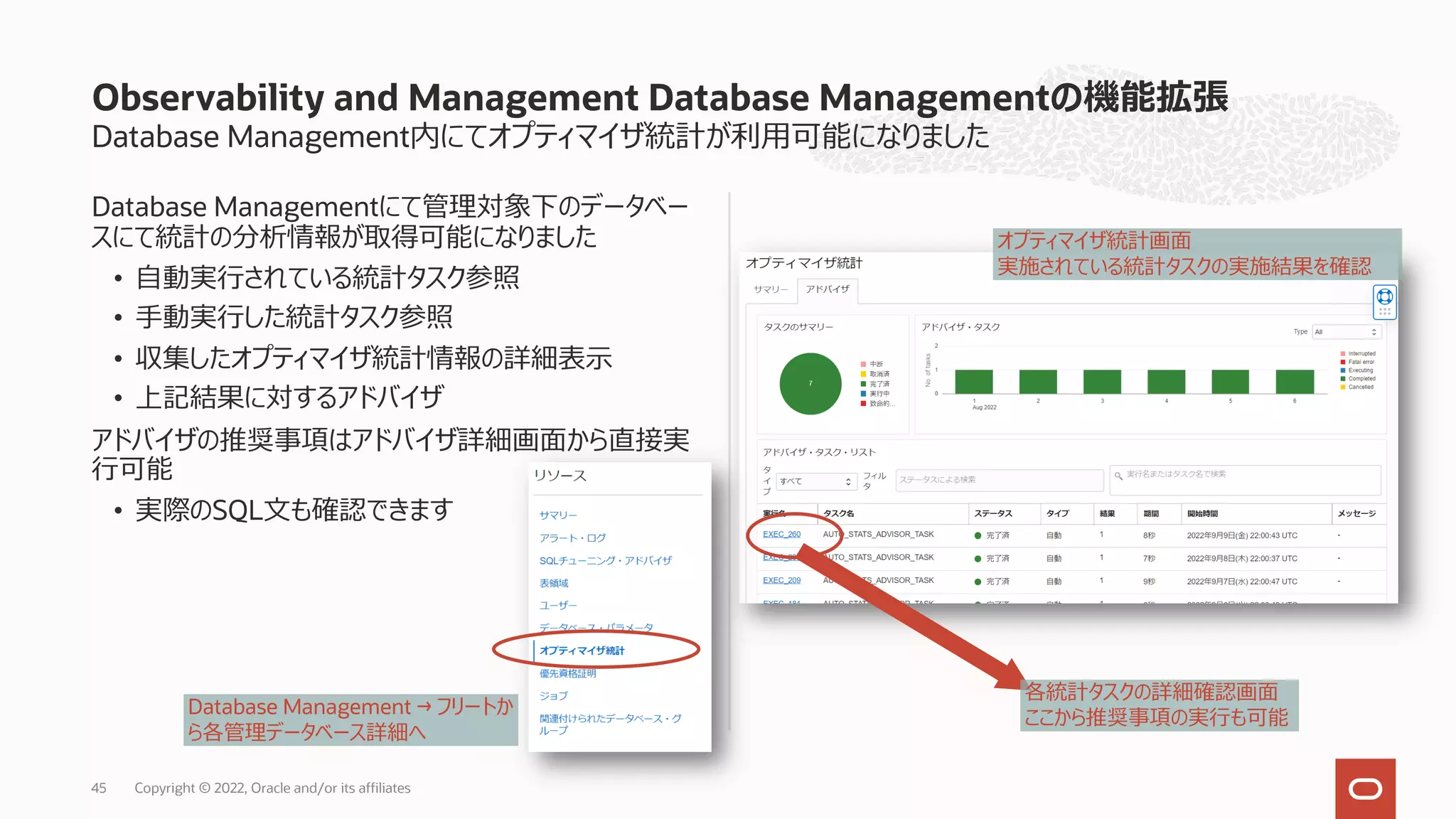Click the 期間 column header
1456x819 pixels.
[1151, 513]
